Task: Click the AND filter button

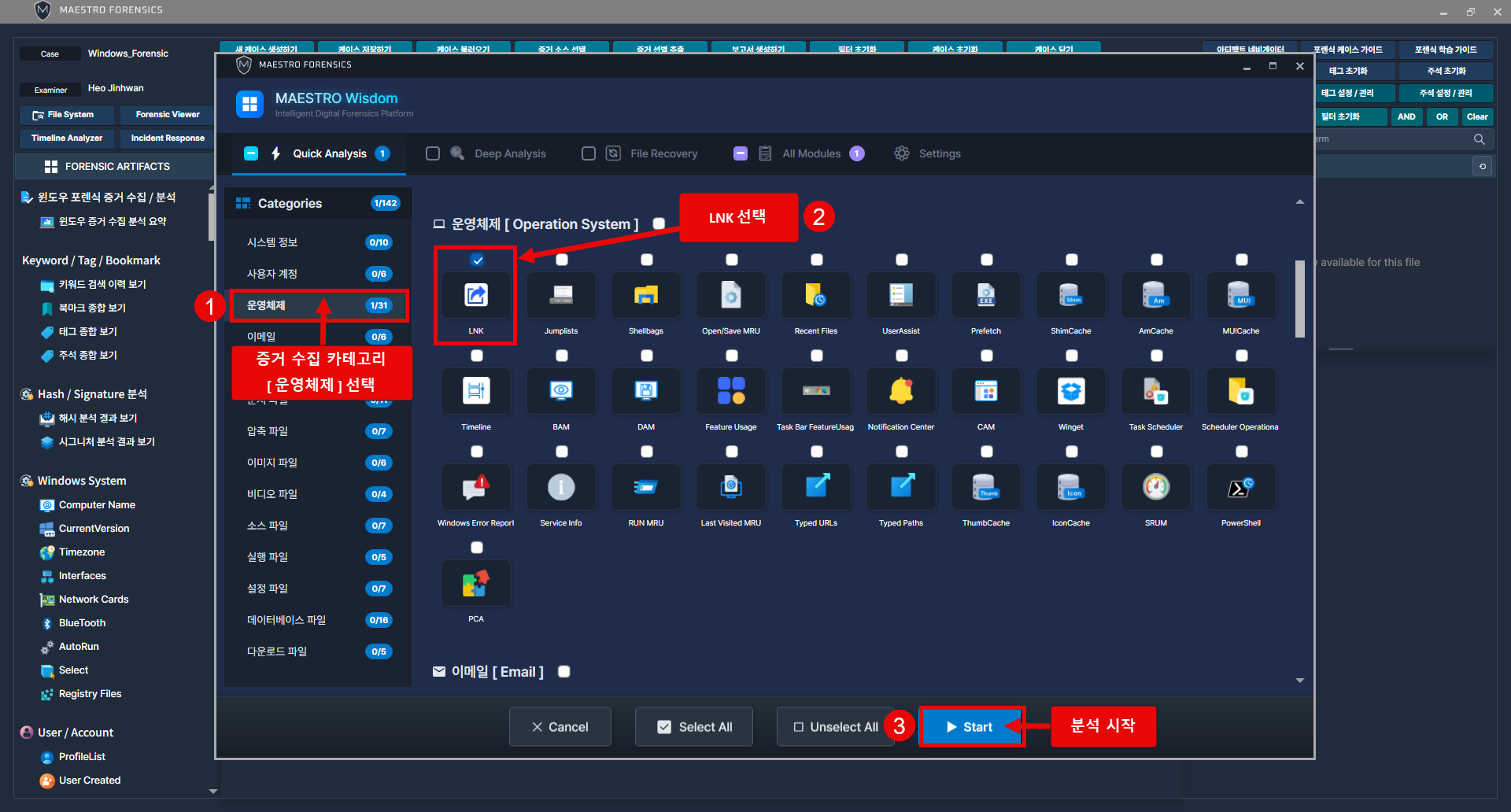Action: 1406,116
